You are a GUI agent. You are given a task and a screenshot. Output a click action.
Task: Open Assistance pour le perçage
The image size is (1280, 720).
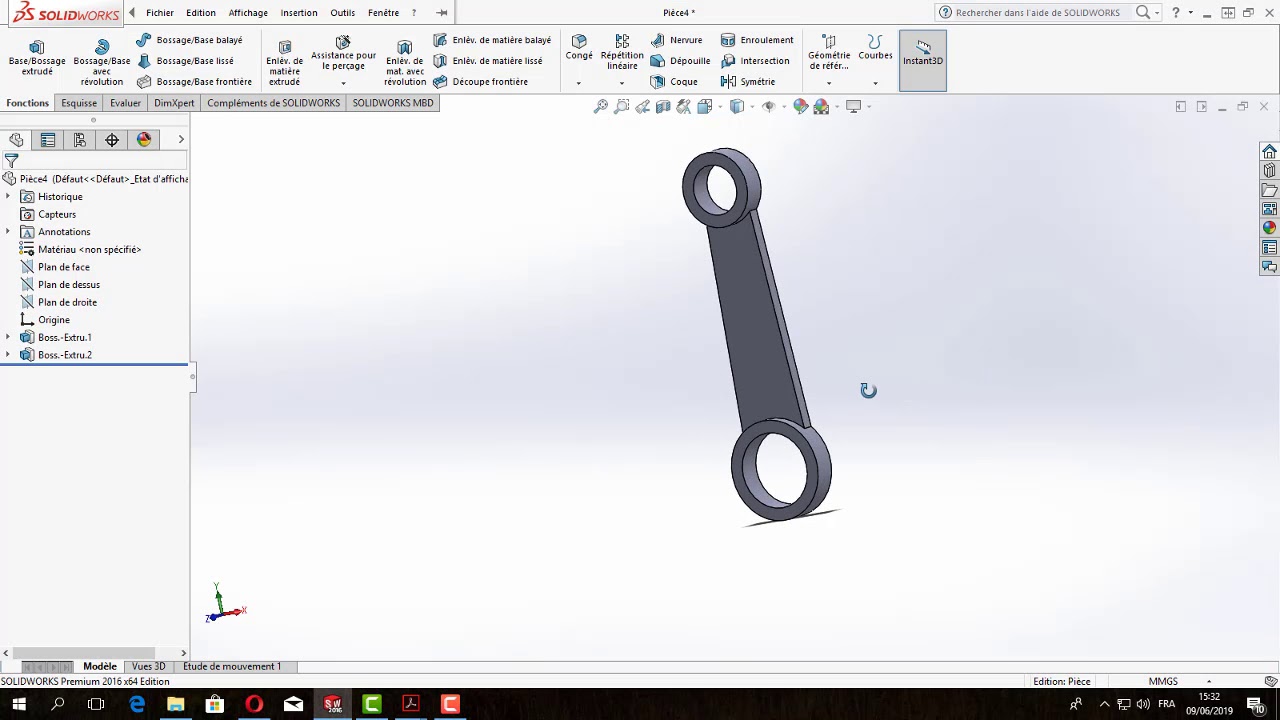tap(343, 53)
